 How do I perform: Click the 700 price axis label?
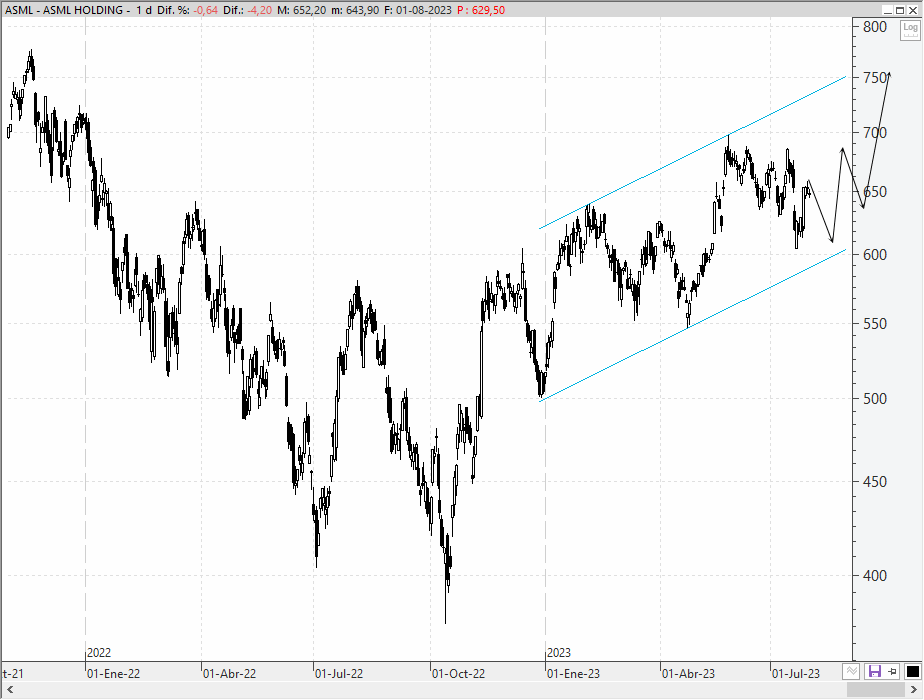(x=874, y=133)
